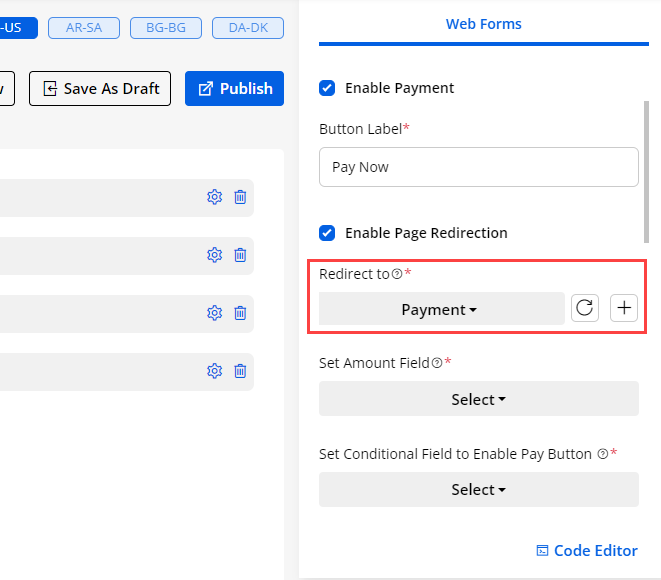Viewport: 661px width, 580px height.
Task: Click help icon next to Redirect to label
Action: [x=397, y=274]
